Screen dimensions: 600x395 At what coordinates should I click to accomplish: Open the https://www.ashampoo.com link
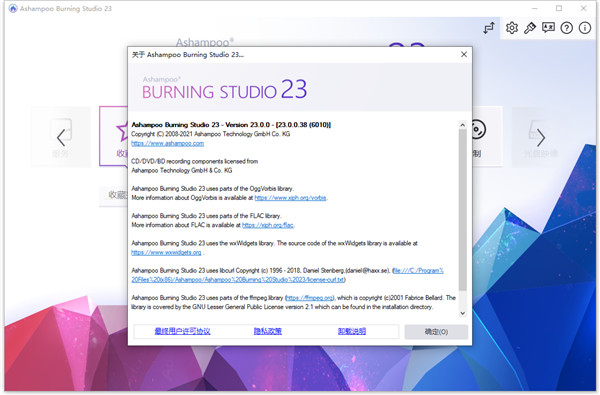[167, 144]
